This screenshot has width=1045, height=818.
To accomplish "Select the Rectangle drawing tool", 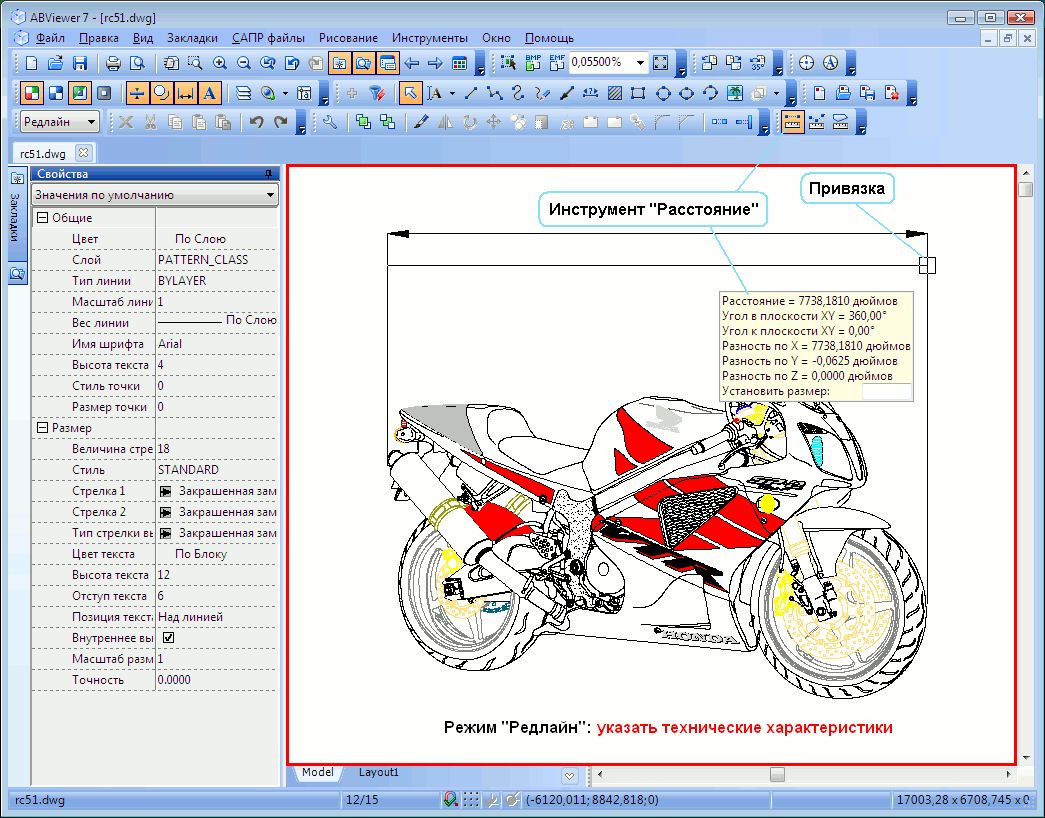I will [x=638, y=93].
